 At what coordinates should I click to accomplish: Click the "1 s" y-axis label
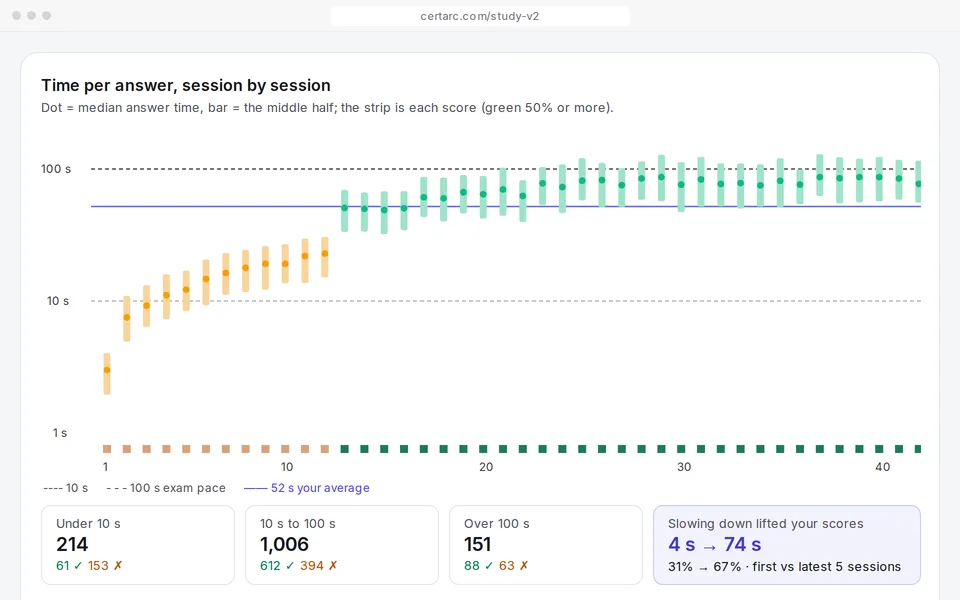click(60, 433)
